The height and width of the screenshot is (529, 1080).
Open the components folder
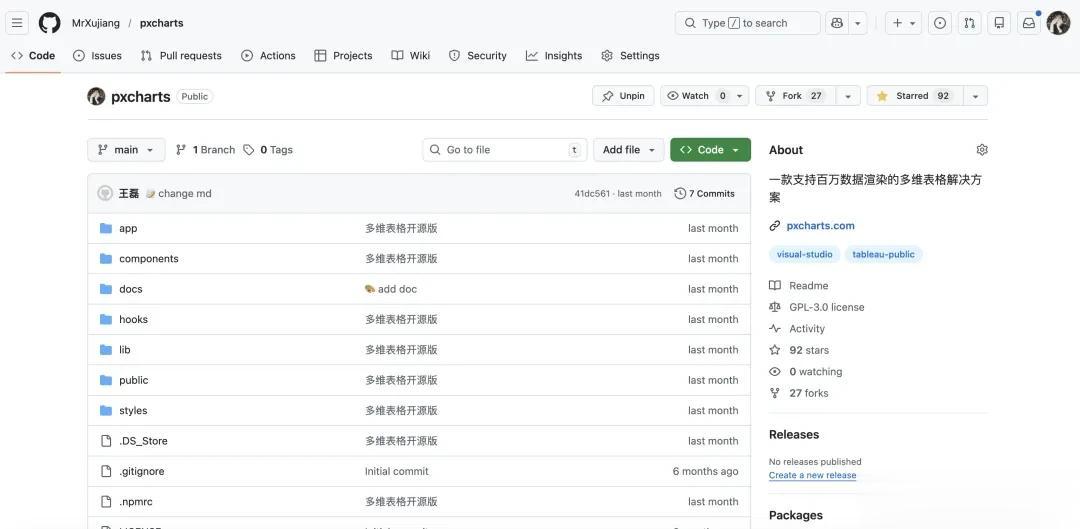click(x=149, y=258)
